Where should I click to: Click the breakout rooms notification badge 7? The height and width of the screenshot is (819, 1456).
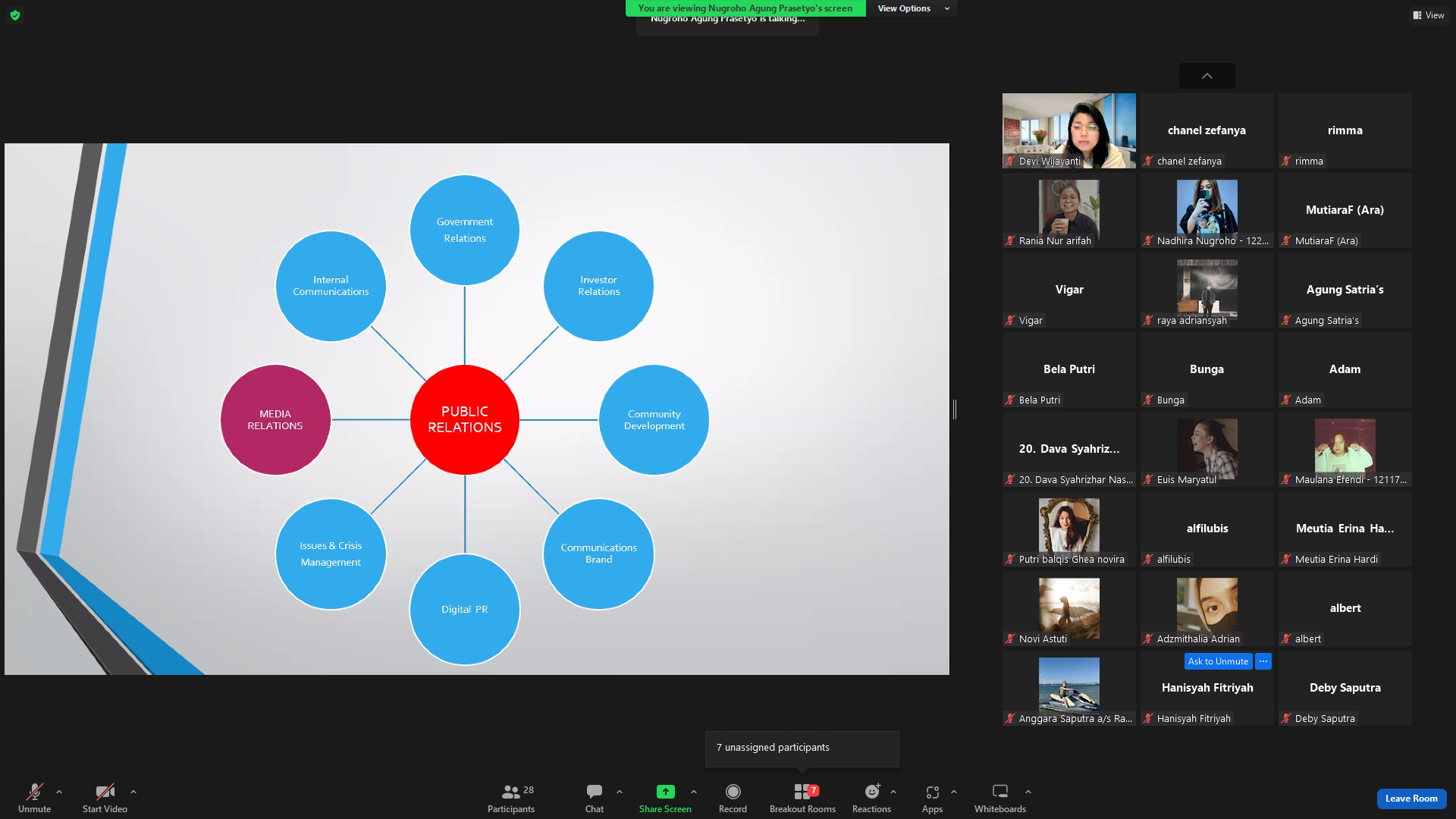[814, 790]
